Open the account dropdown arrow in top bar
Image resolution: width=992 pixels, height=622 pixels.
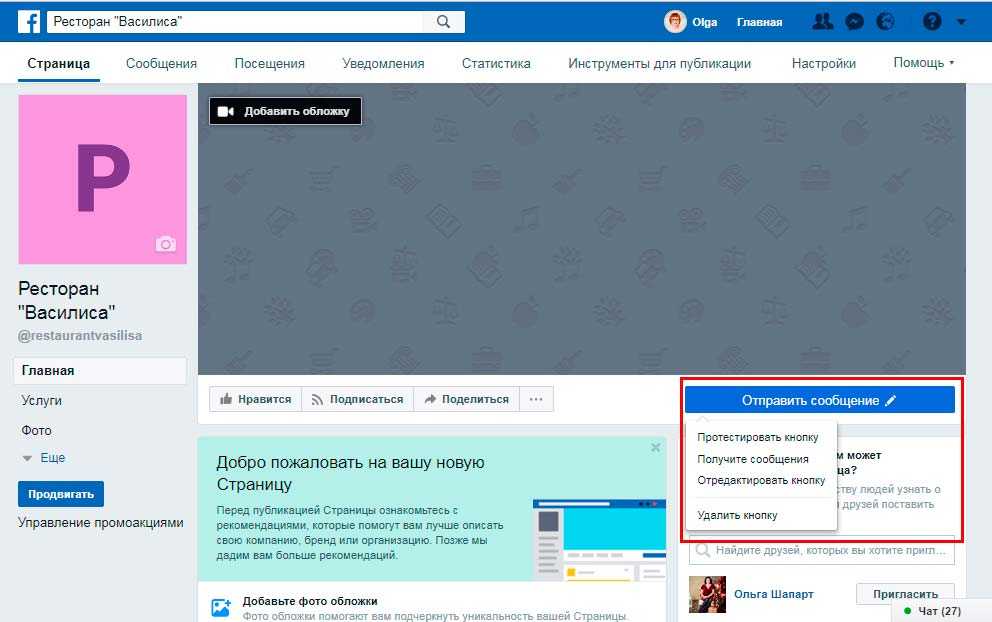click(x=961, y=21)
